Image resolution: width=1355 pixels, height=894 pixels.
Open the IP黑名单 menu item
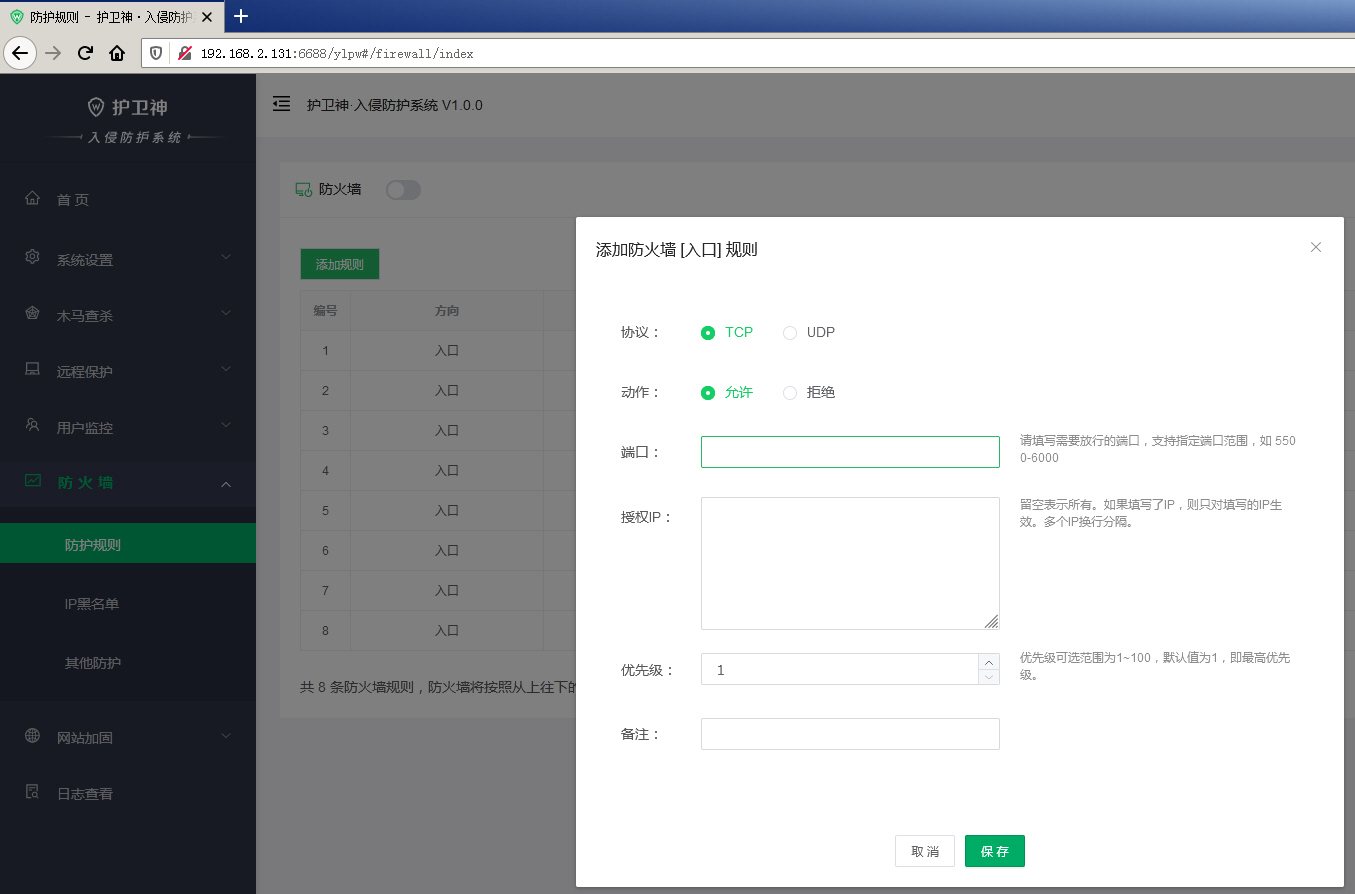click(x=92, y=604)
